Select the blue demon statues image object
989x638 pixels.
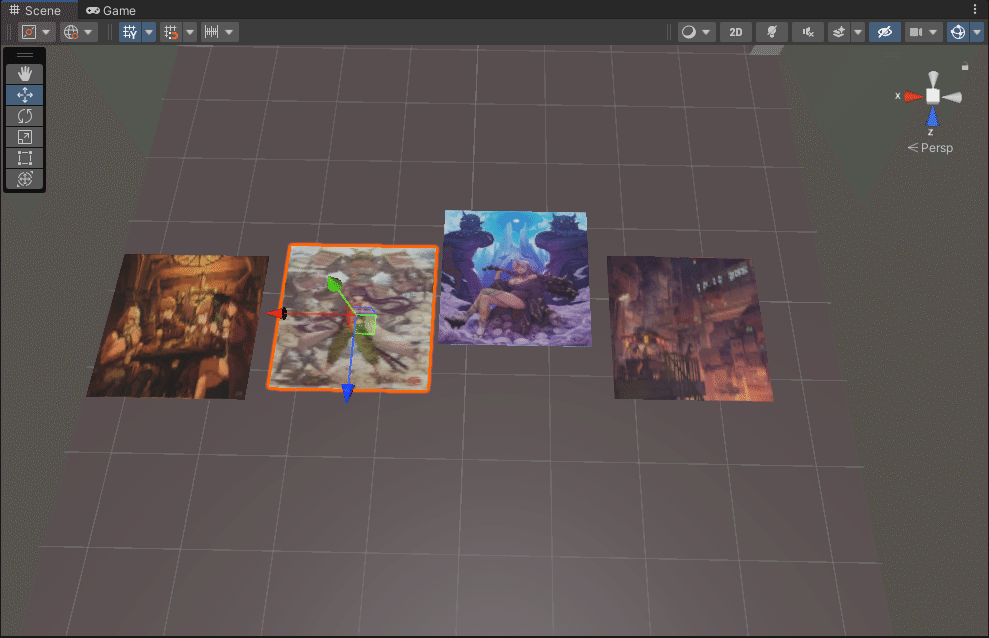coord(515,278)
